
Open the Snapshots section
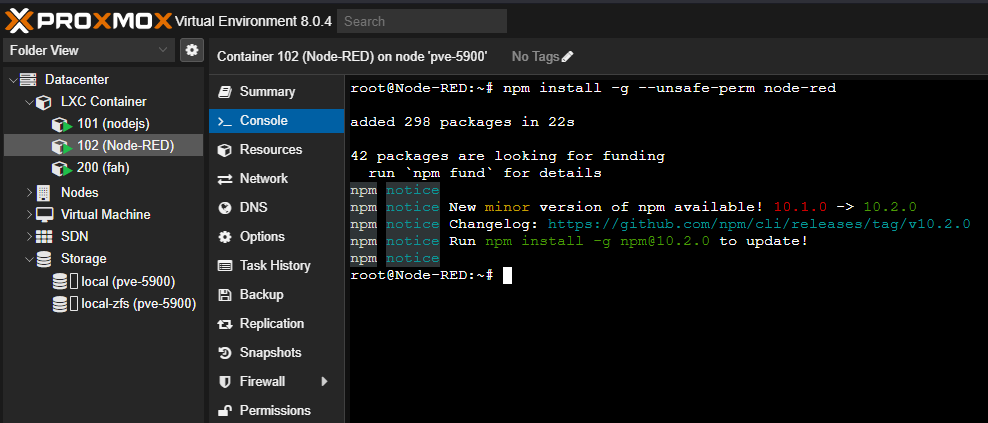click(270, 353)
